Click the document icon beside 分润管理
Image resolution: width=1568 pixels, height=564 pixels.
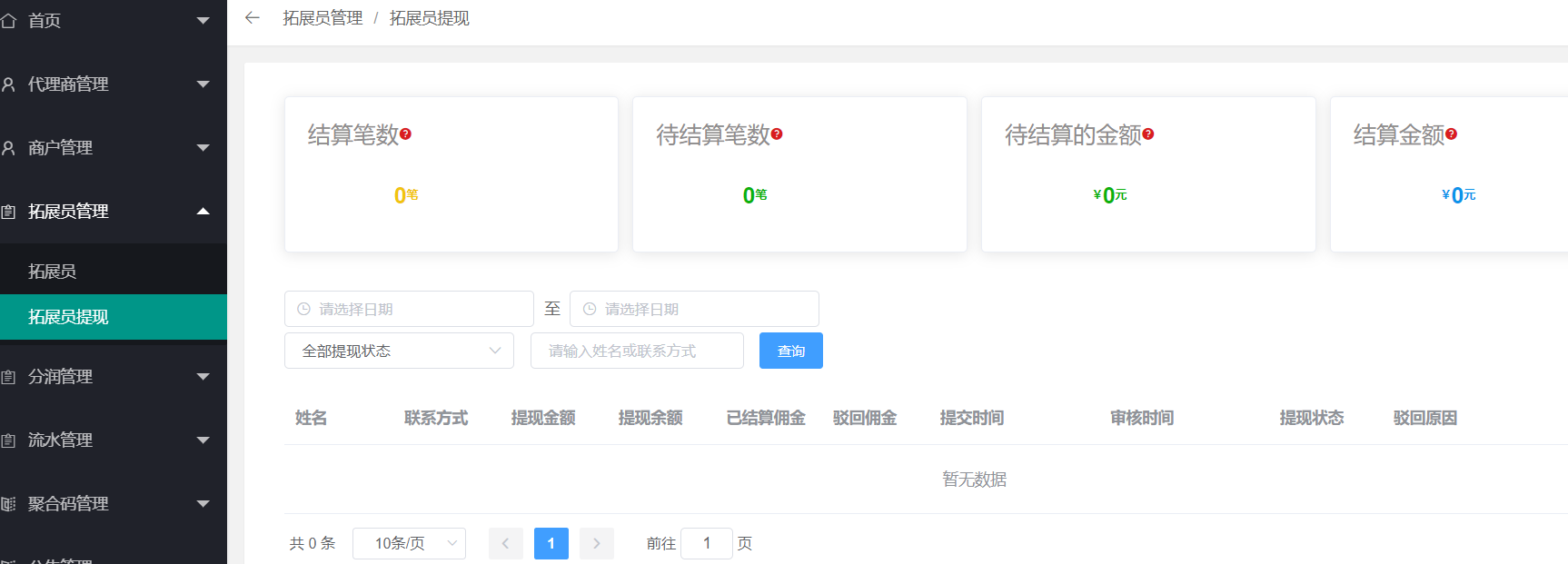pyautogui.click(x=8, y=376)
